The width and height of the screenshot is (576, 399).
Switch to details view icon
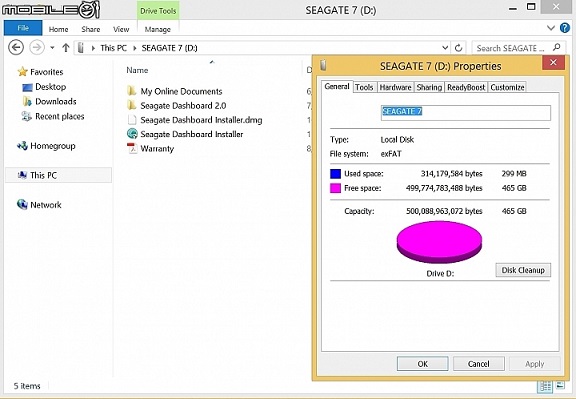(545, 386)
